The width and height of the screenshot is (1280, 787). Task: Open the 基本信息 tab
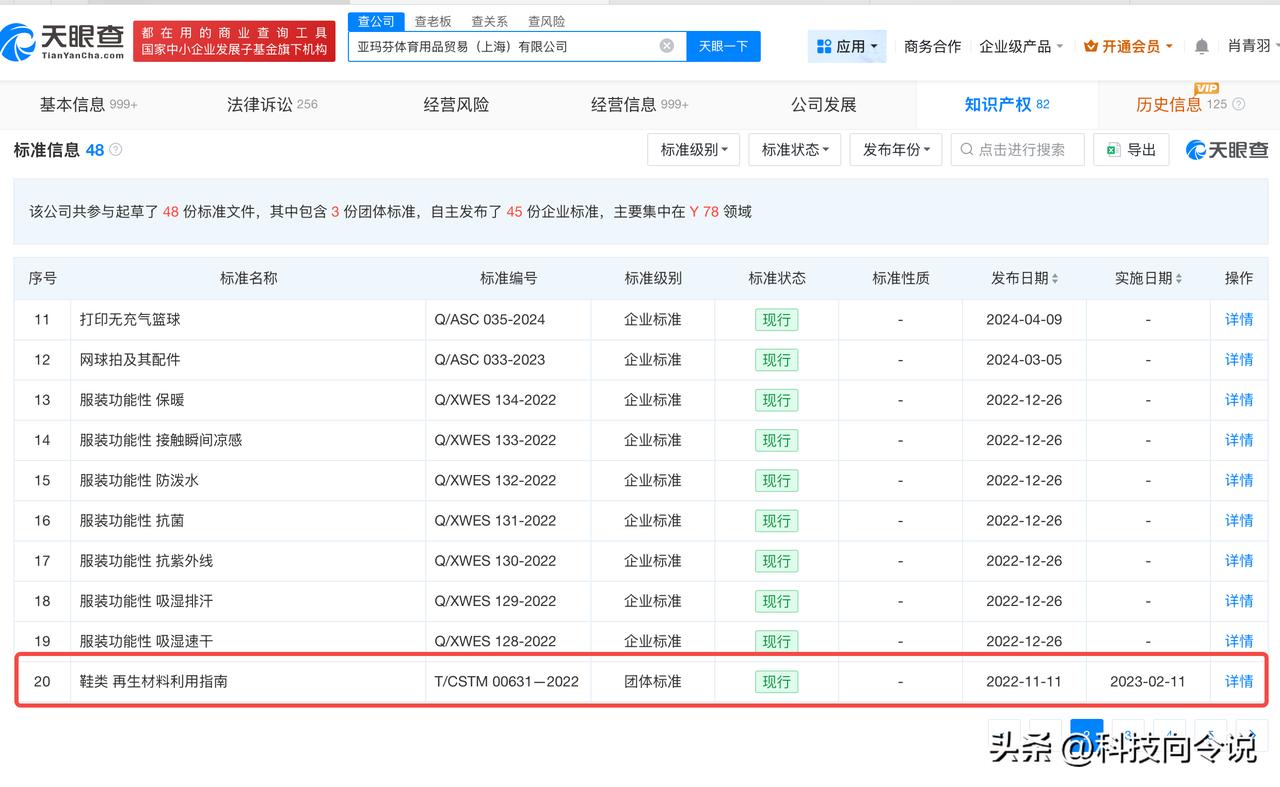click(88, 105)
